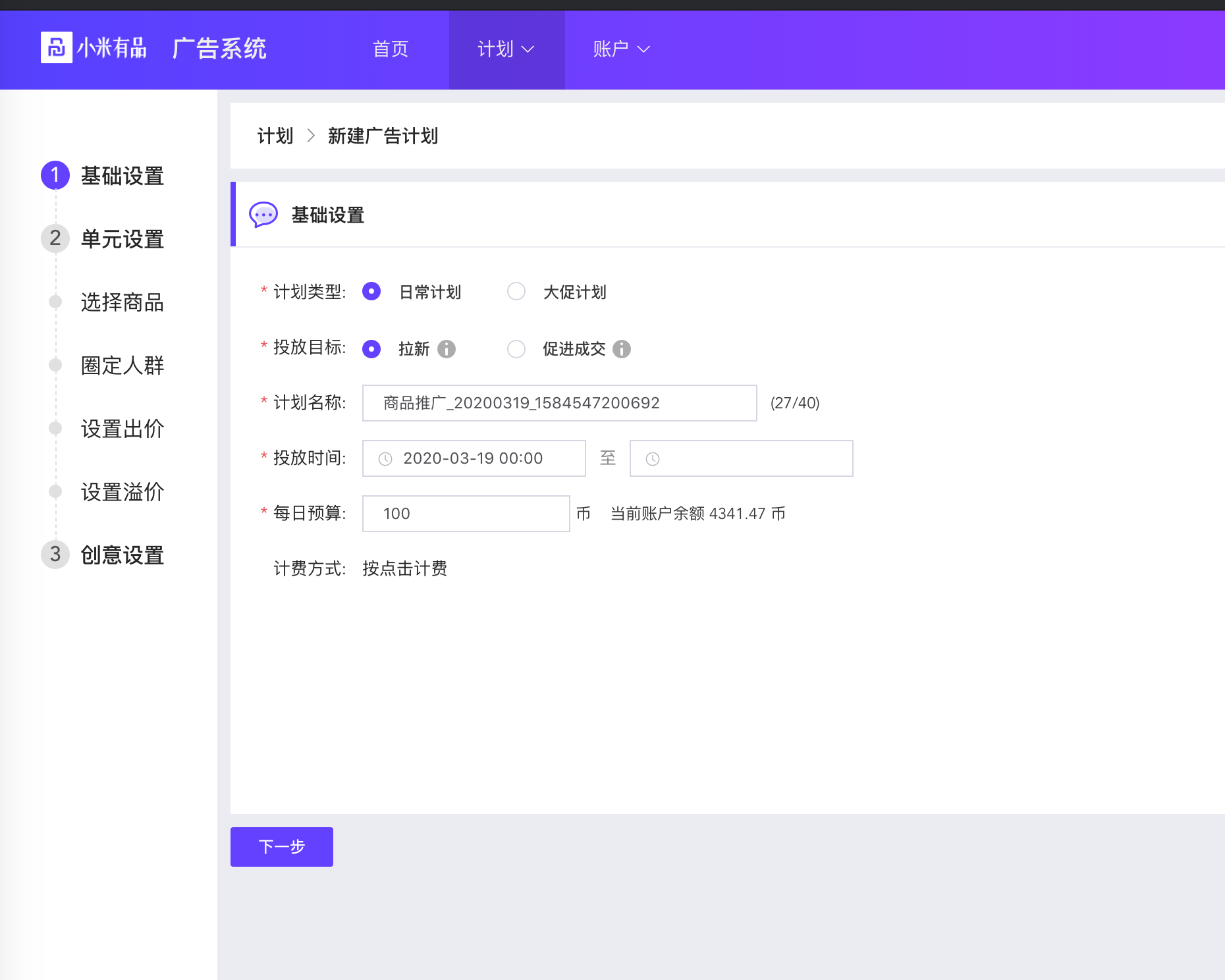Click the clock icon in end time field
This screenshot has width=1225, height=980.
653,459
